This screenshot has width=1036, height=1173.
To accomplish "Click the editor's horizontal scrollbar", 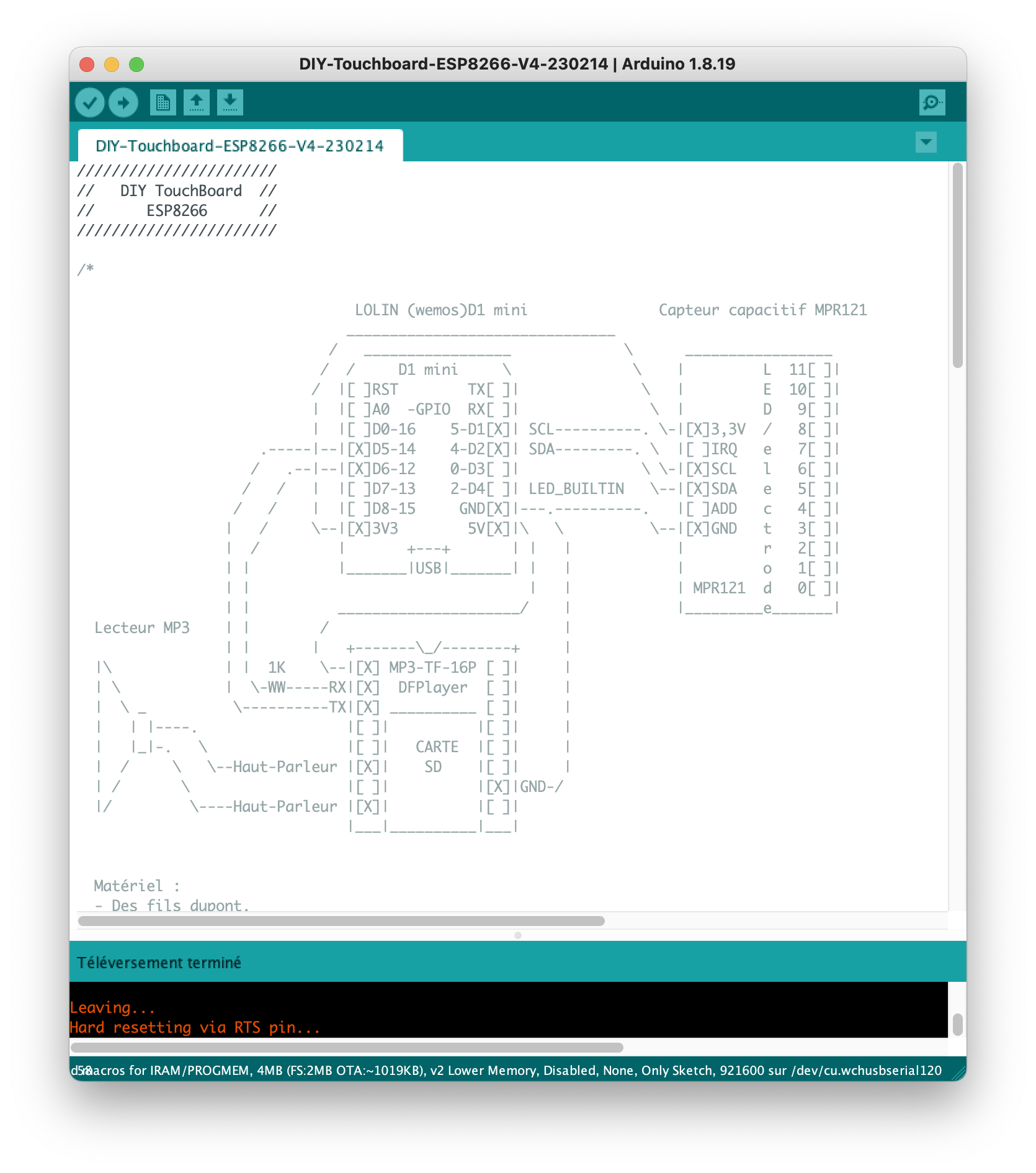I will [341, 921].
